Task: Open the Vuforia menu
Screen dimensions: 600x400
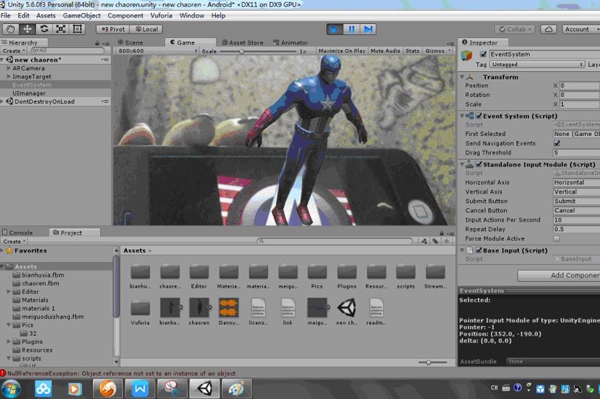Action: click(x=161, y=16)
